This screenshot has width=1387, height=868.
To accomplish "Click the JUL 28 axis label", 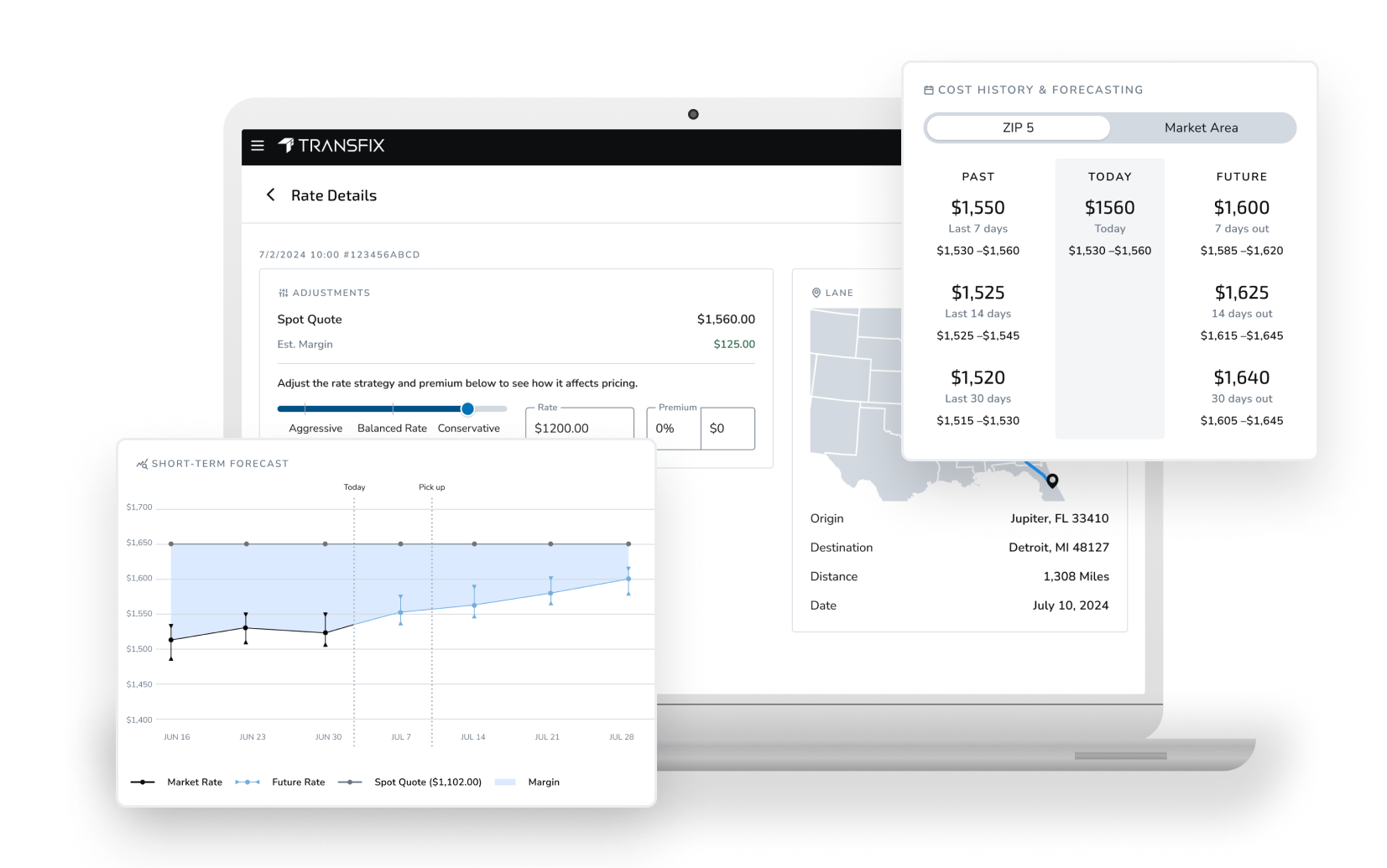I will pos(621,737).
